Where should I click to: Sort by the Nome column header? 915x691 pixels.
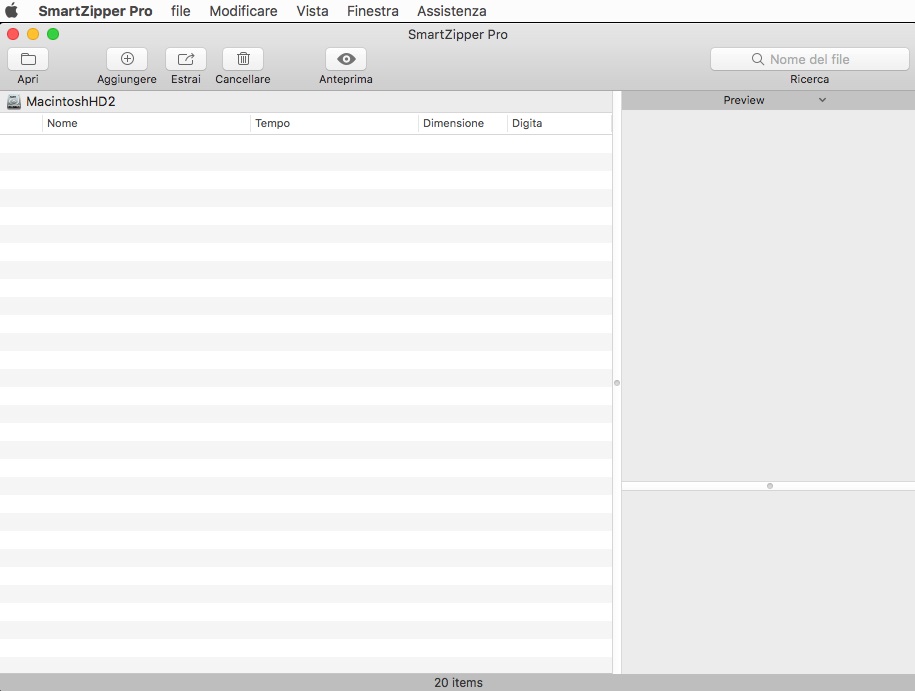click(x=146, y=123)
